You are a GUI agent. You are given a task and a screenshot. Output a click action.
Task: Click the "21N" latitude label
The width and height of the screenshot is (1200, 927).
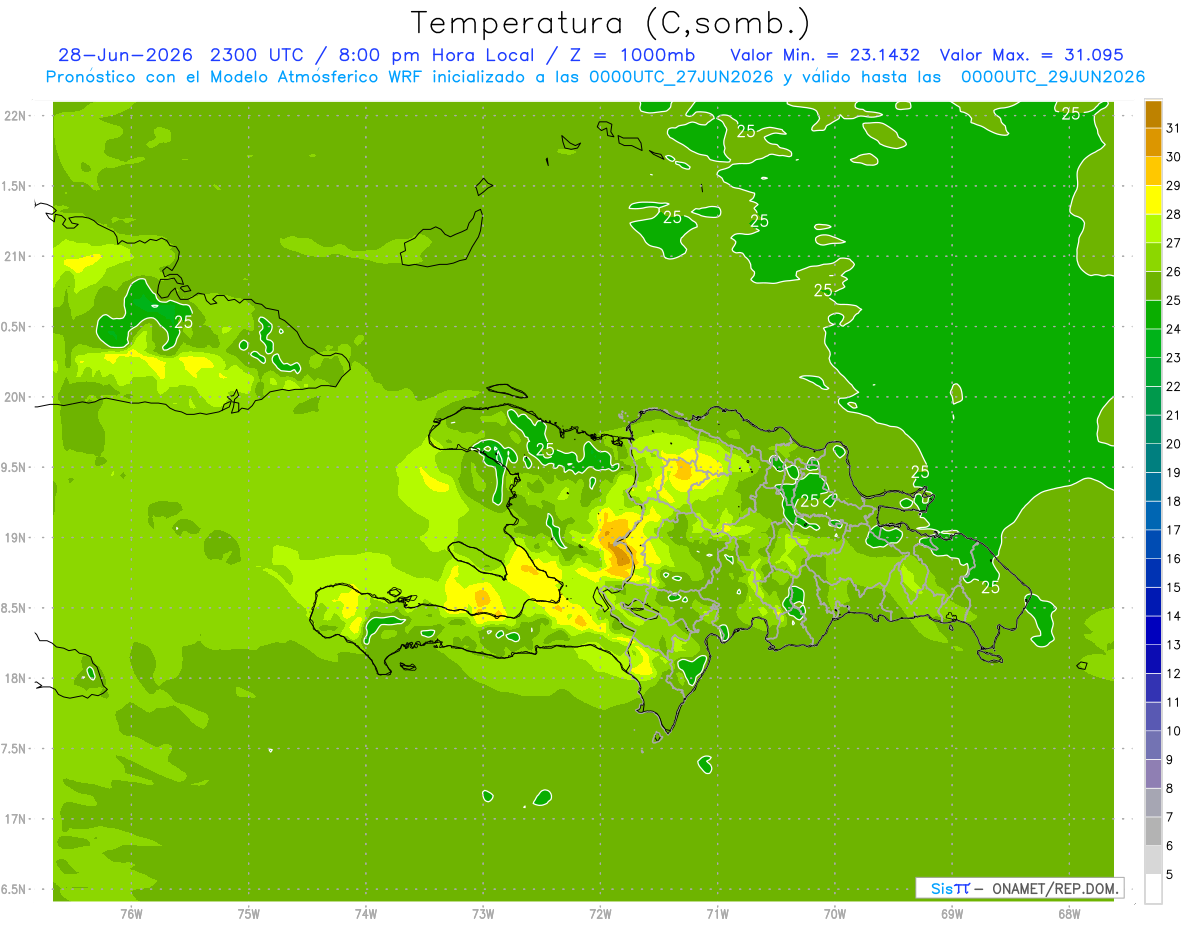[16, 256]
